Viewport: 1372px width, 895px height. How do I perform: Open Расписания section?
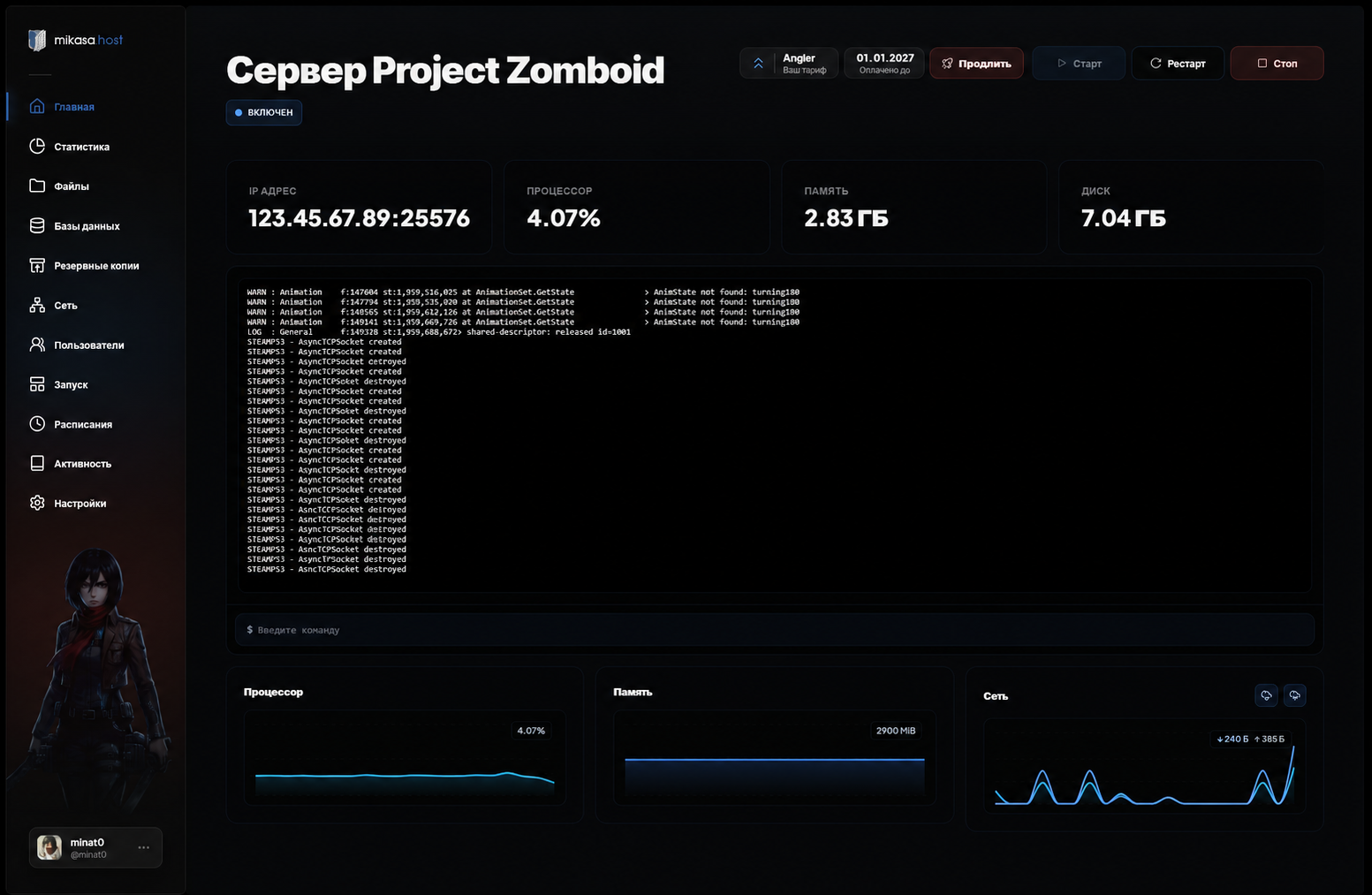pos(83,425)
